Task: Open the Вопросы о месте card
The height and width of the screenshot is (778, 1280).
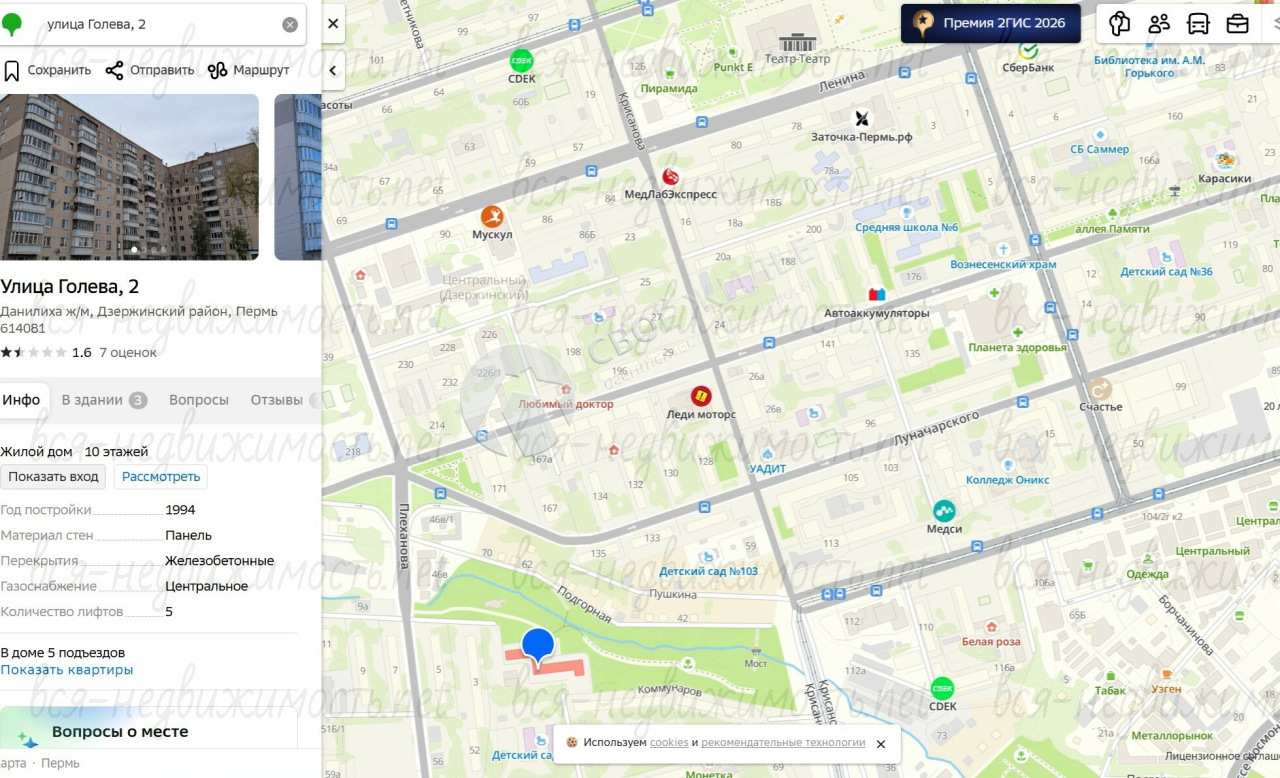Action: 149,728
